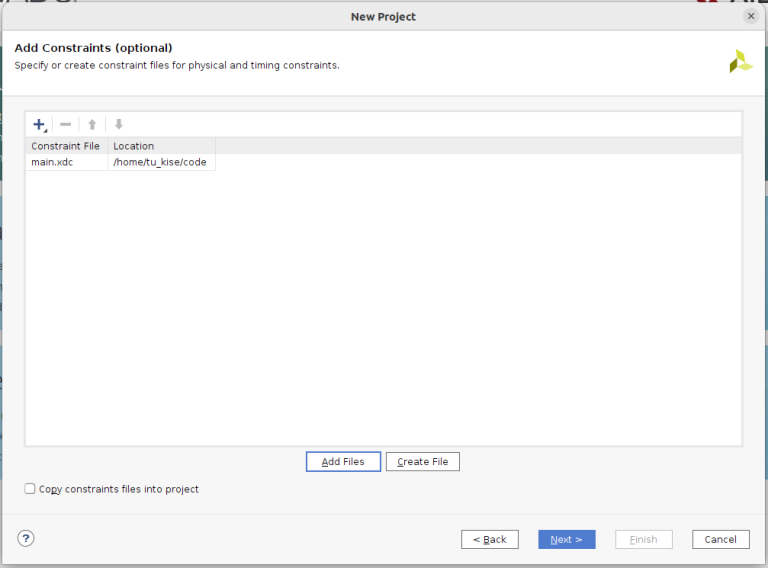The height and width of the screenshot is (568, 768).
Task: Click the Add Files button
Action: (x=343, y=461)
